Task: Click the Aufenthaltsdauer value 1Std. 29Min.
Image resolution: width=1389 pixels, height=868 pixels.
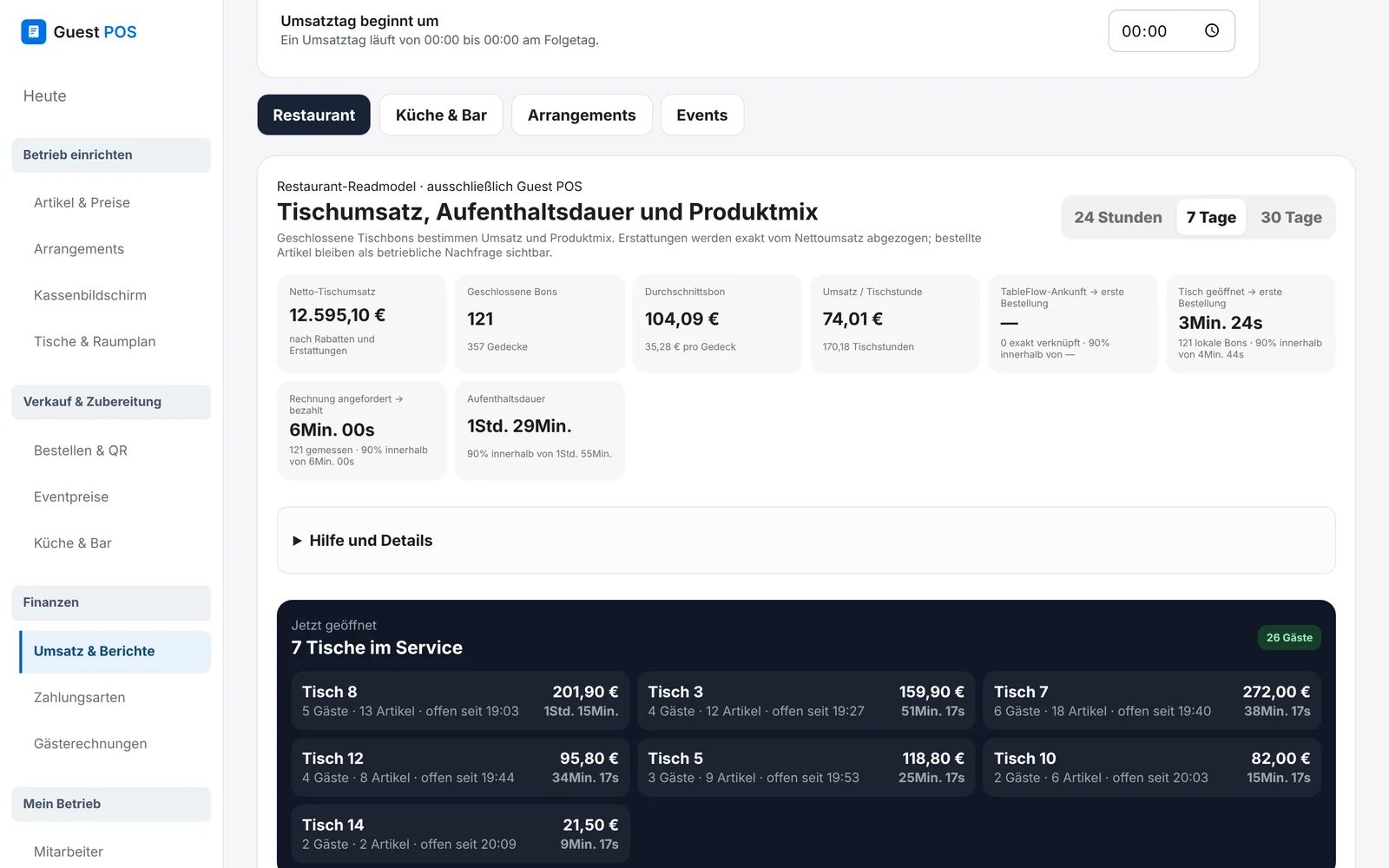Action: (x=519, y=426)
